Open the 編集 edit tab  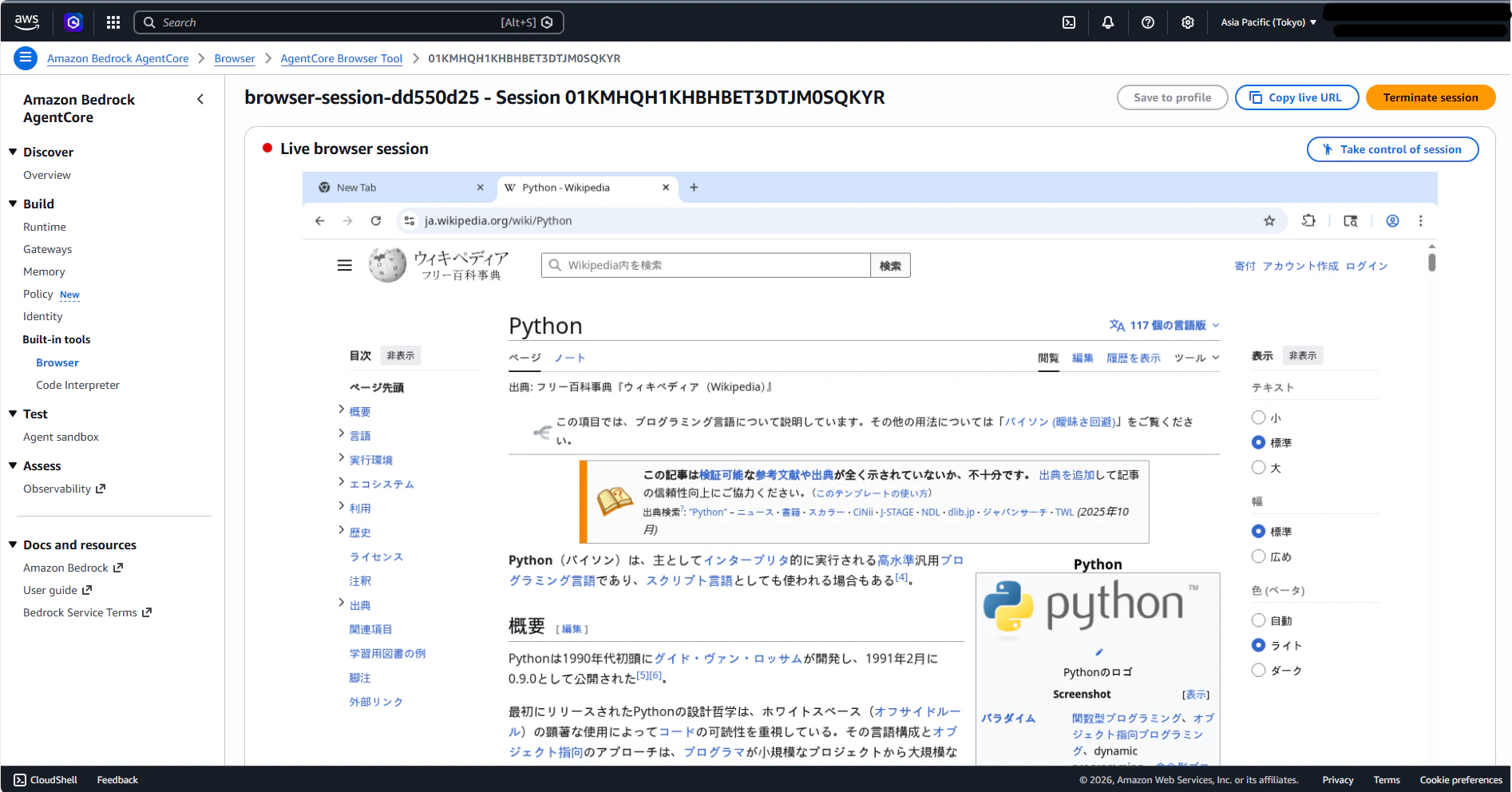(x=1083, y=358)
